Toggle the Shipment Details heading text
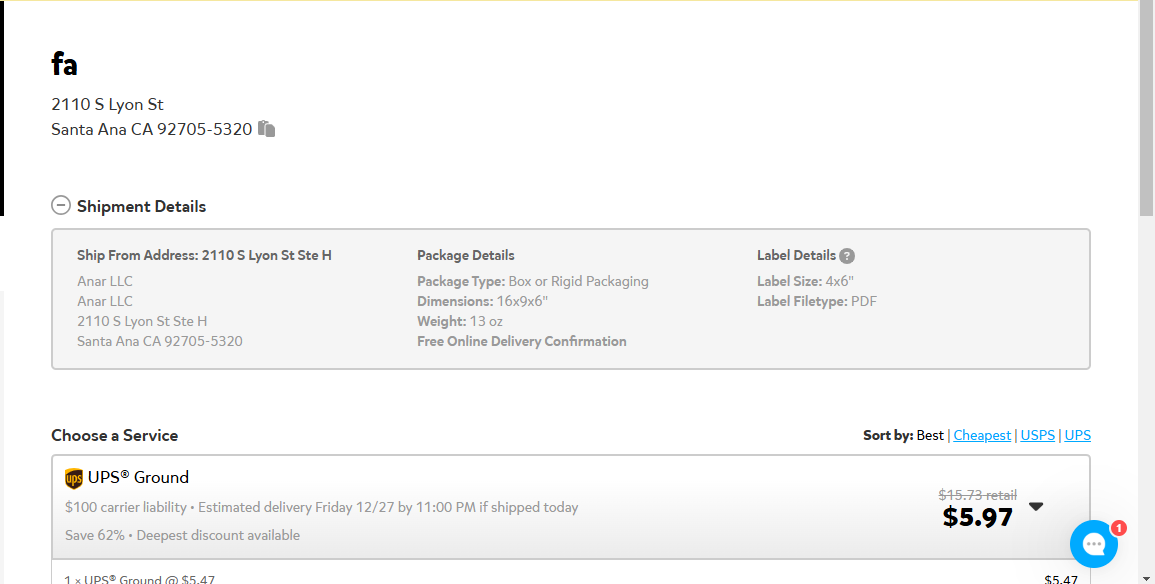 [141, 206]
